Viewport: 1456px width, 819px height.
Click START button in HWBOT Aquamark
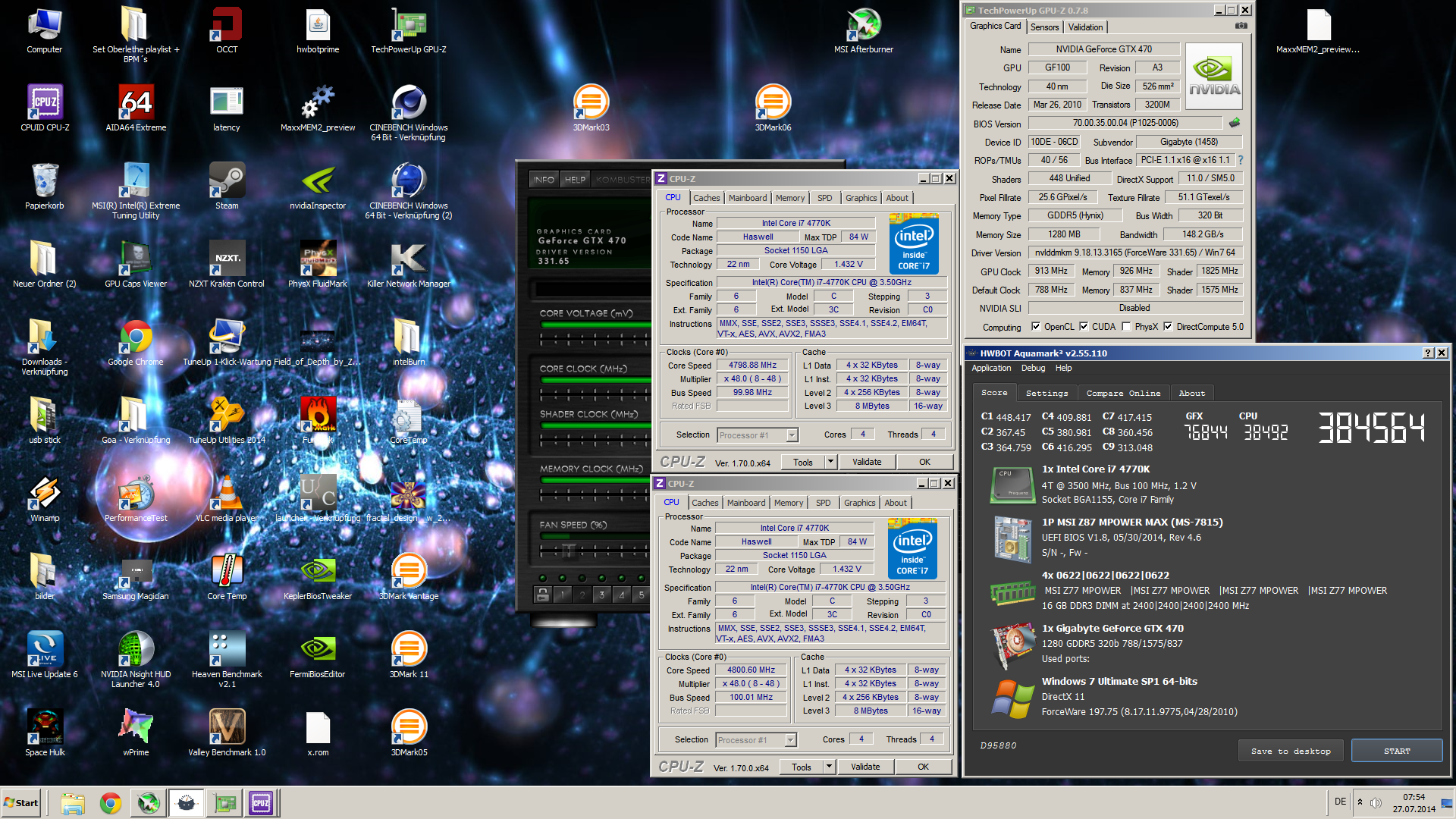click(x=1397, y=751)
